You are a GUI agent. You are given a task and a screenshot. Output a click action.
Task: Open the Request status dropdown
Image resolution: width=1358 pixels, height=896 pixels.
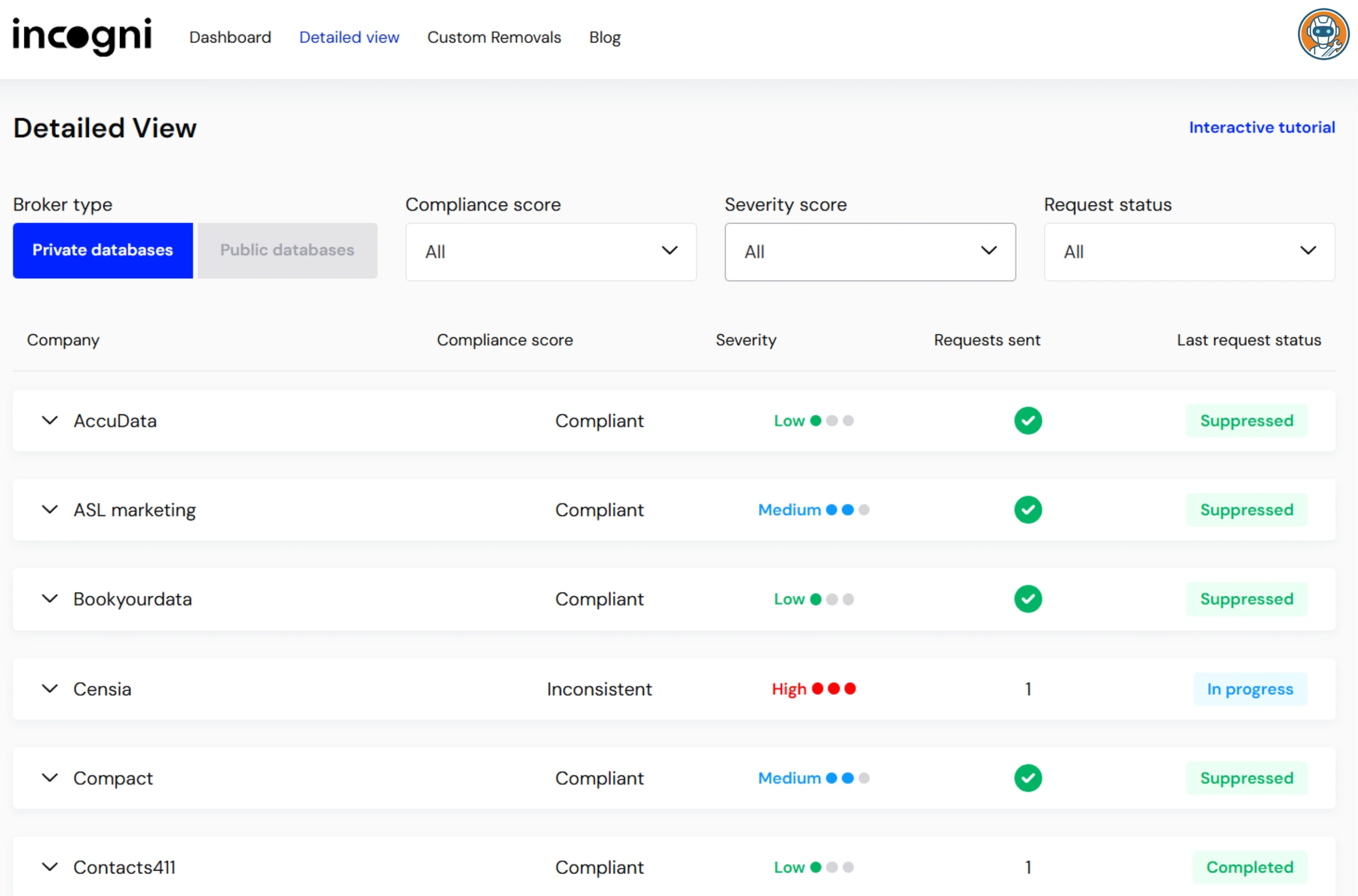(1189, 251)
